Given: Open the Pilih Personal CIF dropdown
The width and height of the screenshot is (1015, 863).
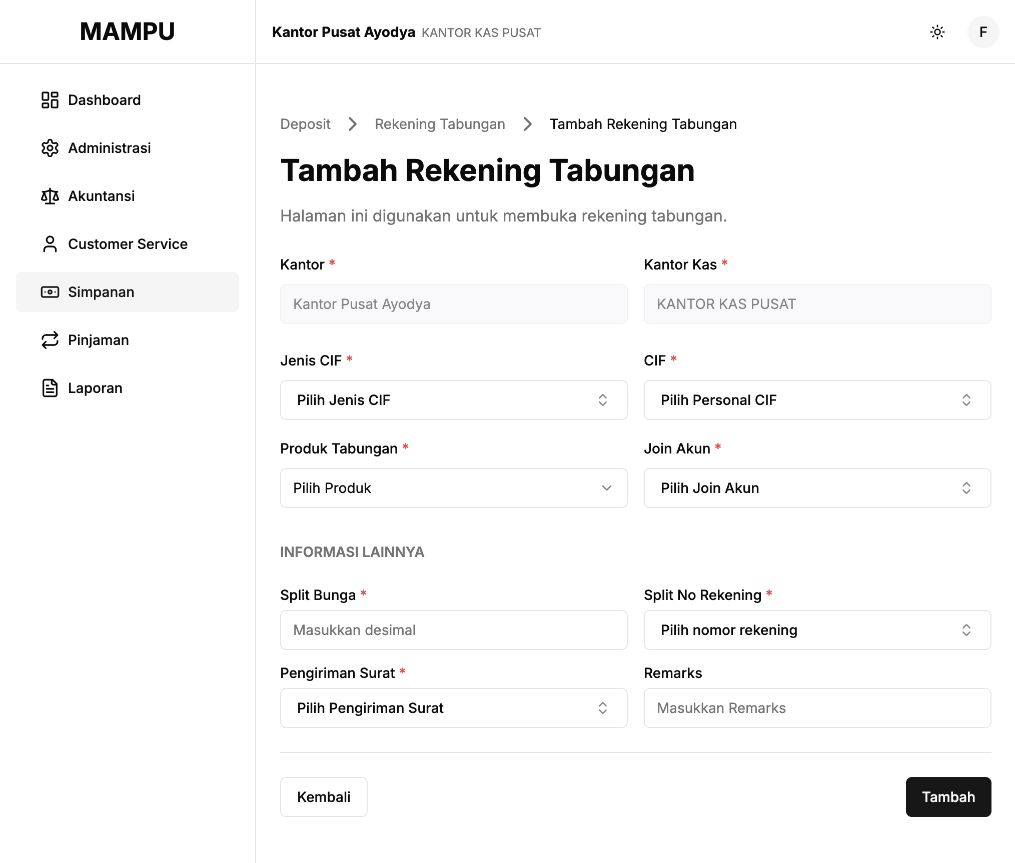Looking at the screenshot, I should (x=817, y=400).
